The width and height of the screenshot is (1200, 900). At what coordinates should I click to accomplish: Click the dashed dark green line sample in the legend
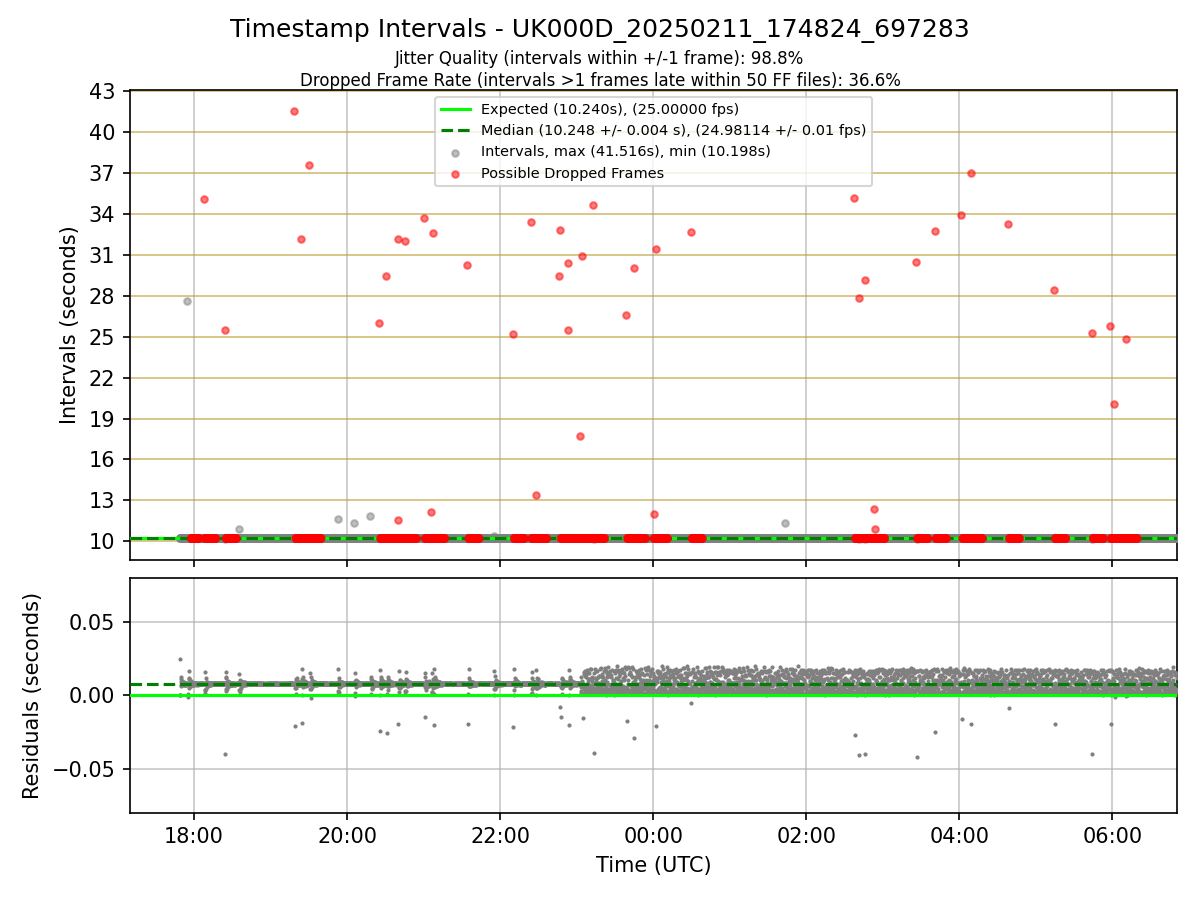[456, 131]
